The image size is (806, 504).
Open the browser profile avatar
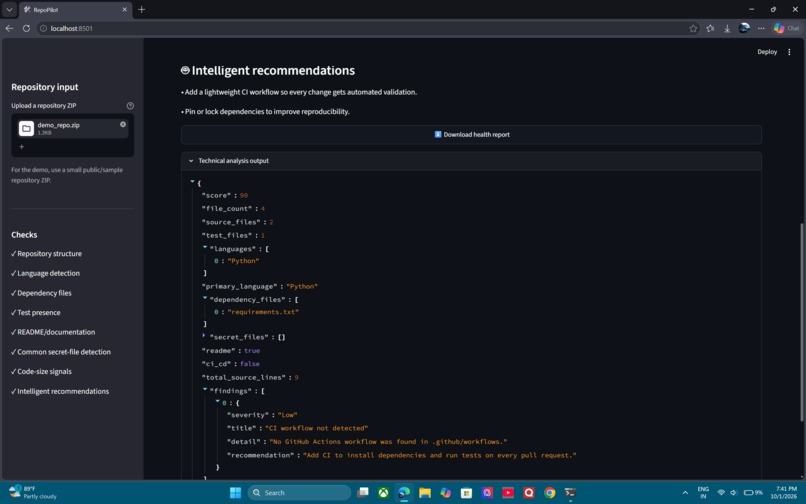[744, 28]
